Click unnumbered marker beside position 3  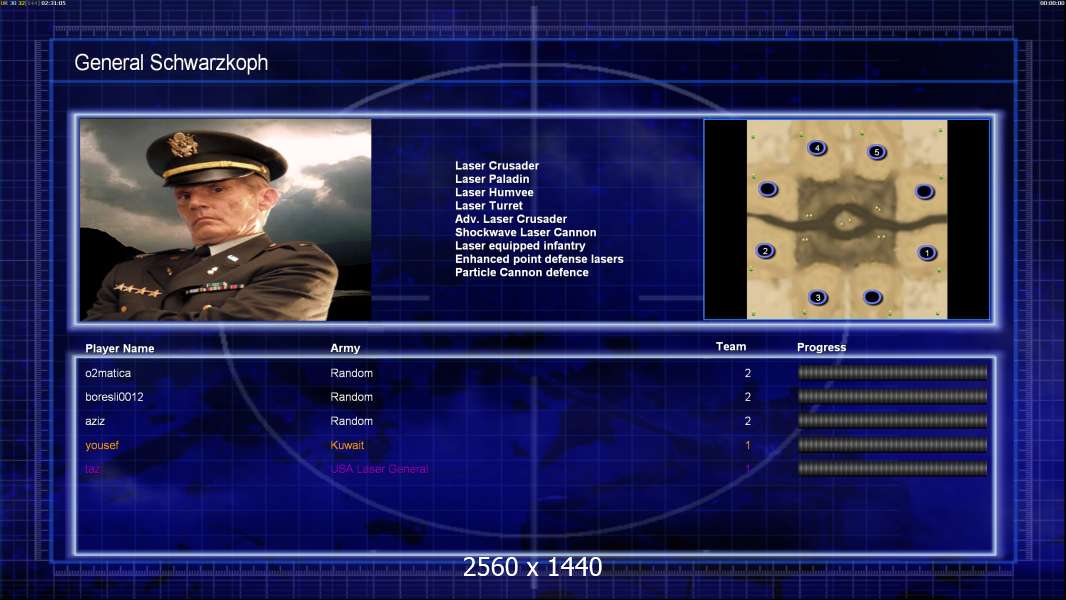click(x=872, y=297)
